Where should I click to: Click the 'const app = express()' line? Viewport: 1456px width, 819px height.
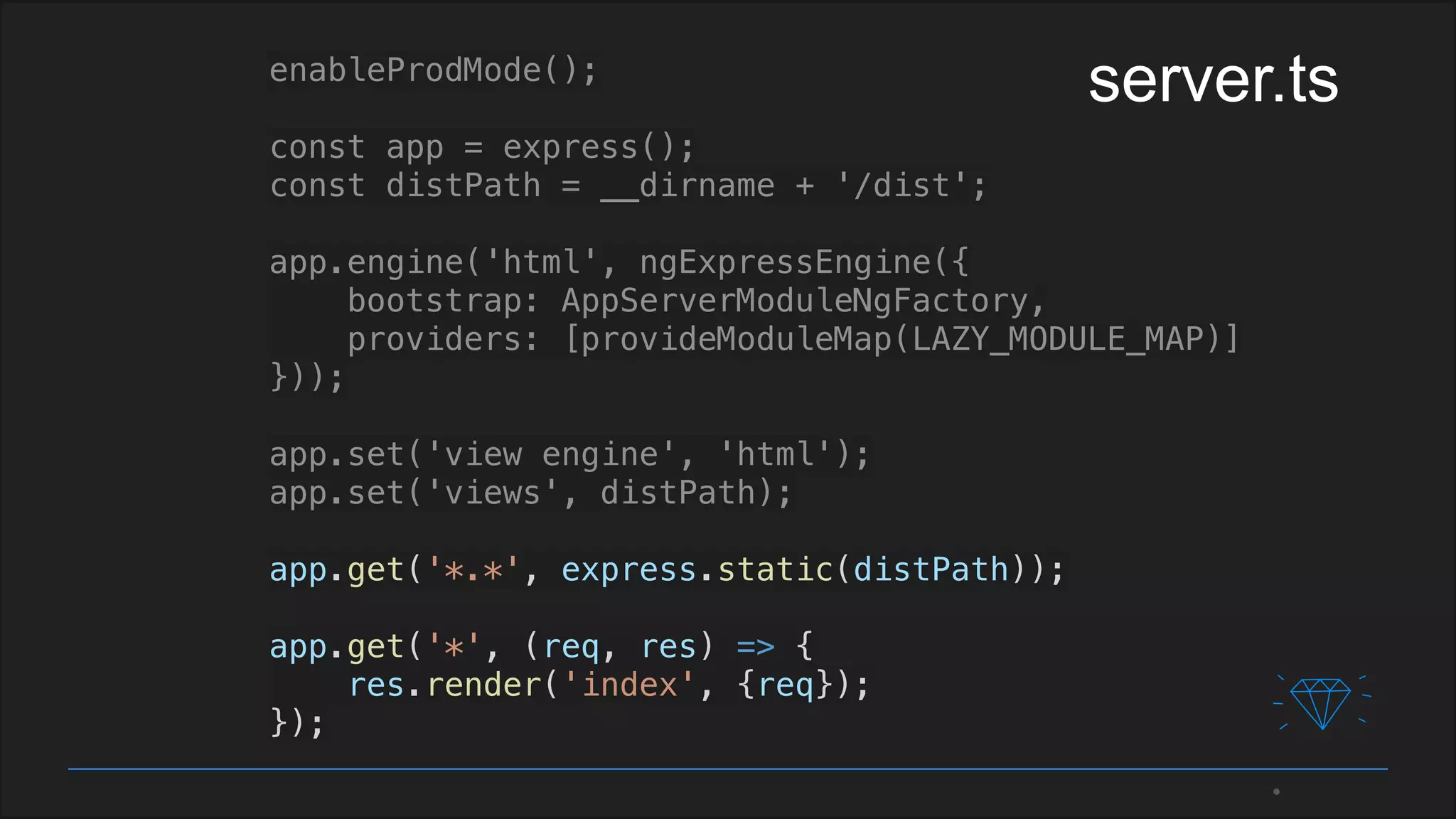[x=481, y=148]
